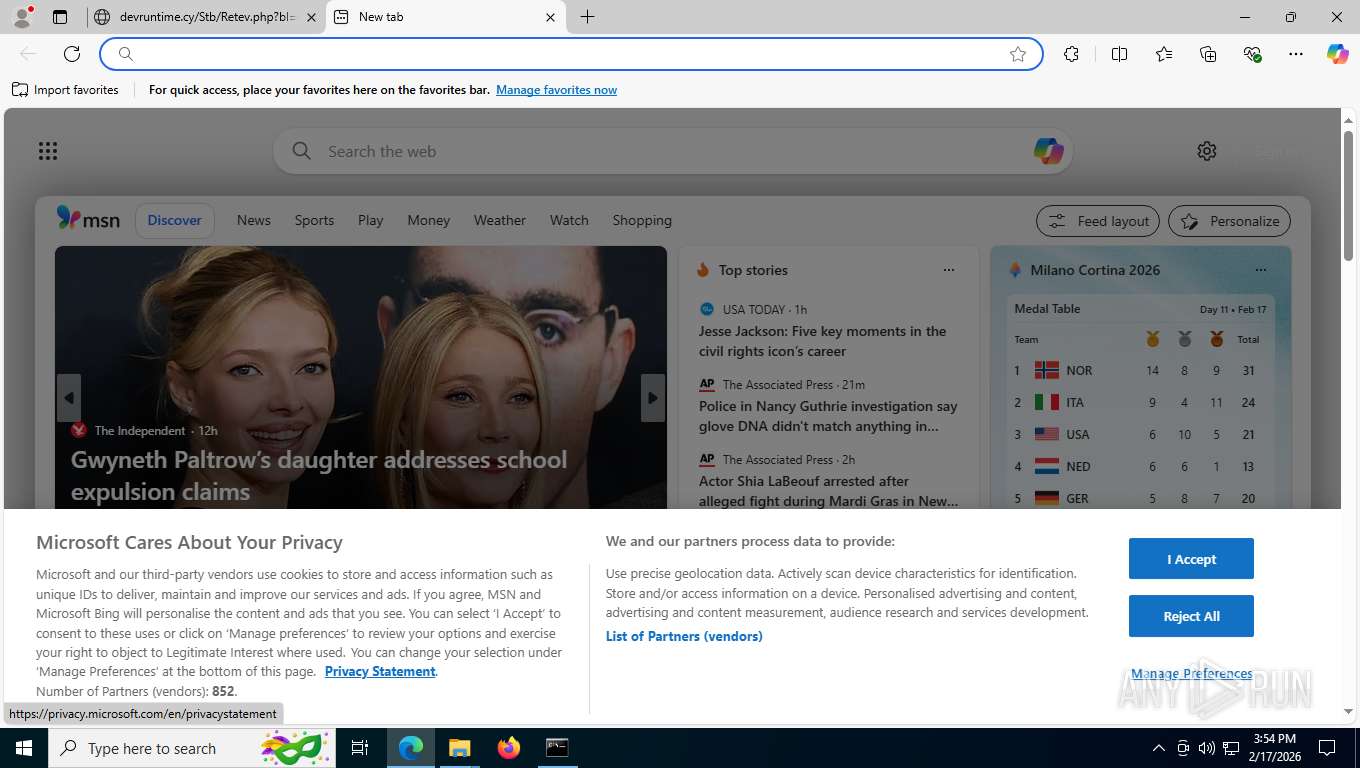This screenshot has height=768, width=1360.
Task: Open Browser essentials heart icon
Action: (x=1252, y=54)
